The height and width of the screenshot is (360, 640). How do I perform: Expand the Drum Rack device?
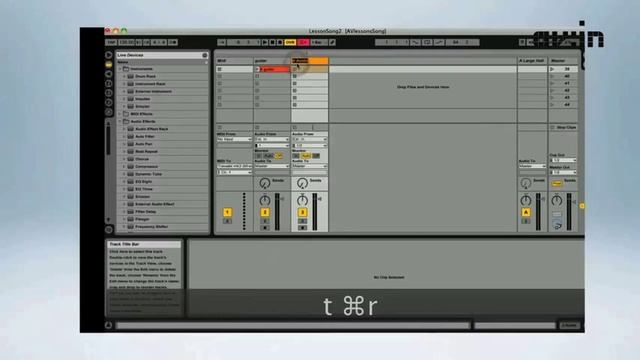click(x=124, y=76)
